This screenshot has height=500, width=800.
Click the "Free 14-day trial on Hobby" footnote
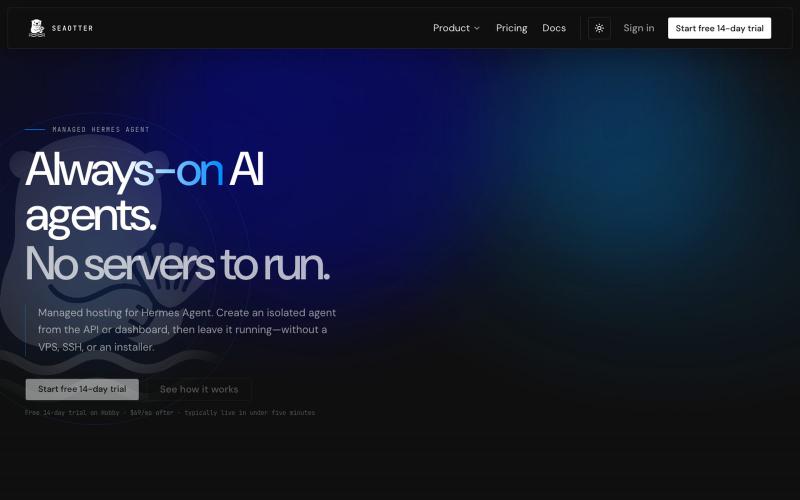coord(170,412)
